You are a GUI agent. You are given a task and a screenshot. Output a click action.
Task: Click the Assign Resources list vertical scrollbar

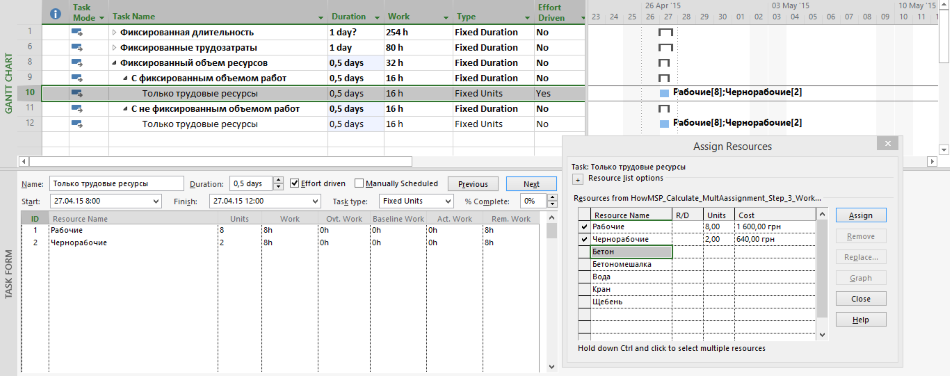coord(822,268)
